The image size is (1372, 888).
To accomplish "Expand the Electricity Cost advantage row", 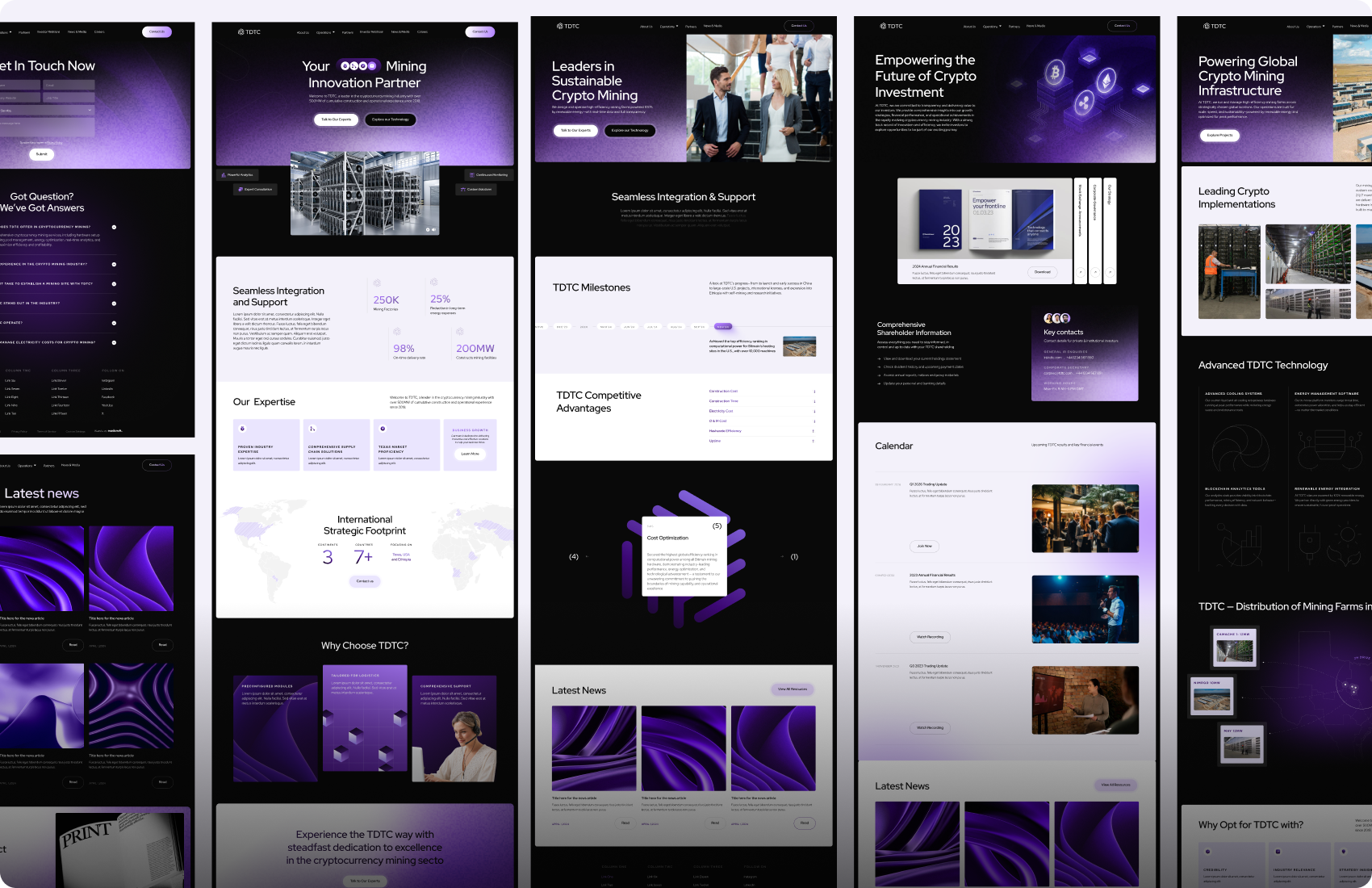I will [762, 411].
